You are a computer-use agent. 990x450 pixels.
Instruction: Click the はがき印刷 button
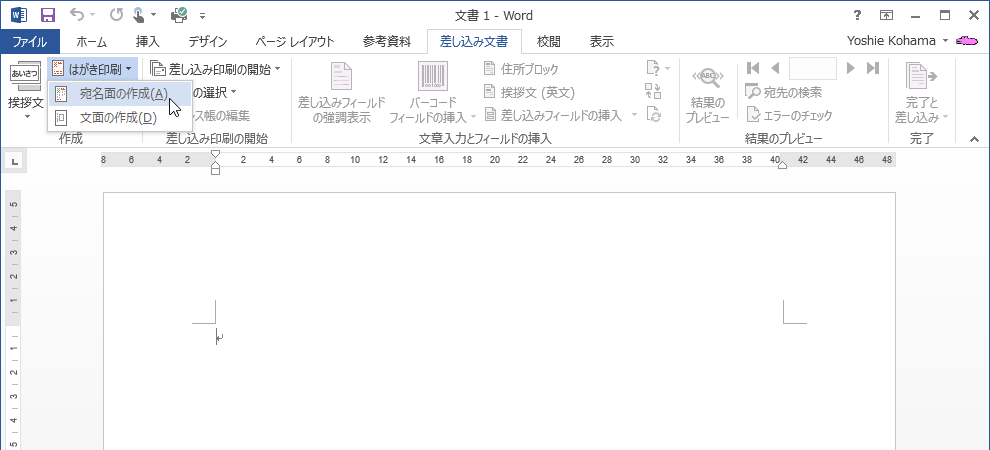click(92, 69)
